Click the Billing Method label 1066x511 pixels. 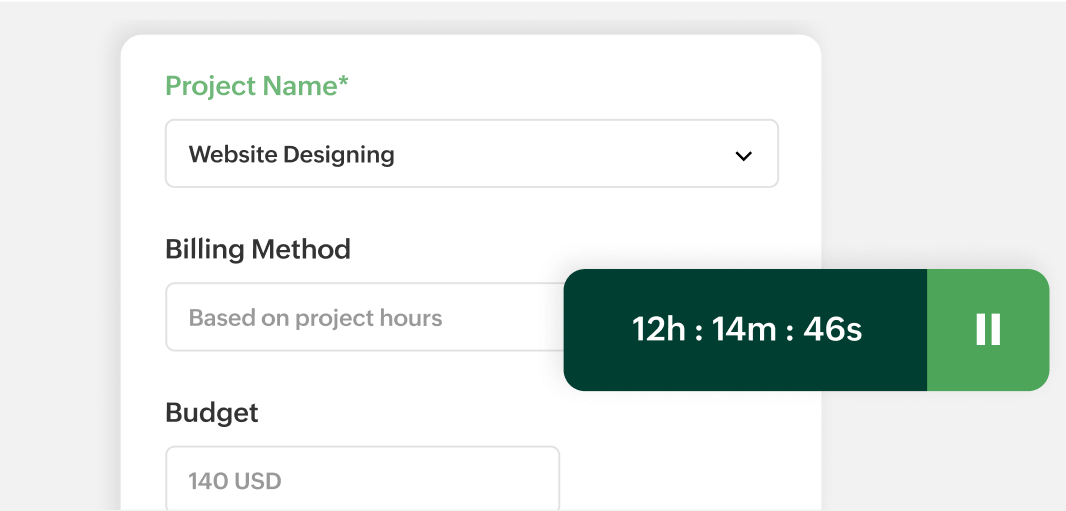click(x=257, y=249)
